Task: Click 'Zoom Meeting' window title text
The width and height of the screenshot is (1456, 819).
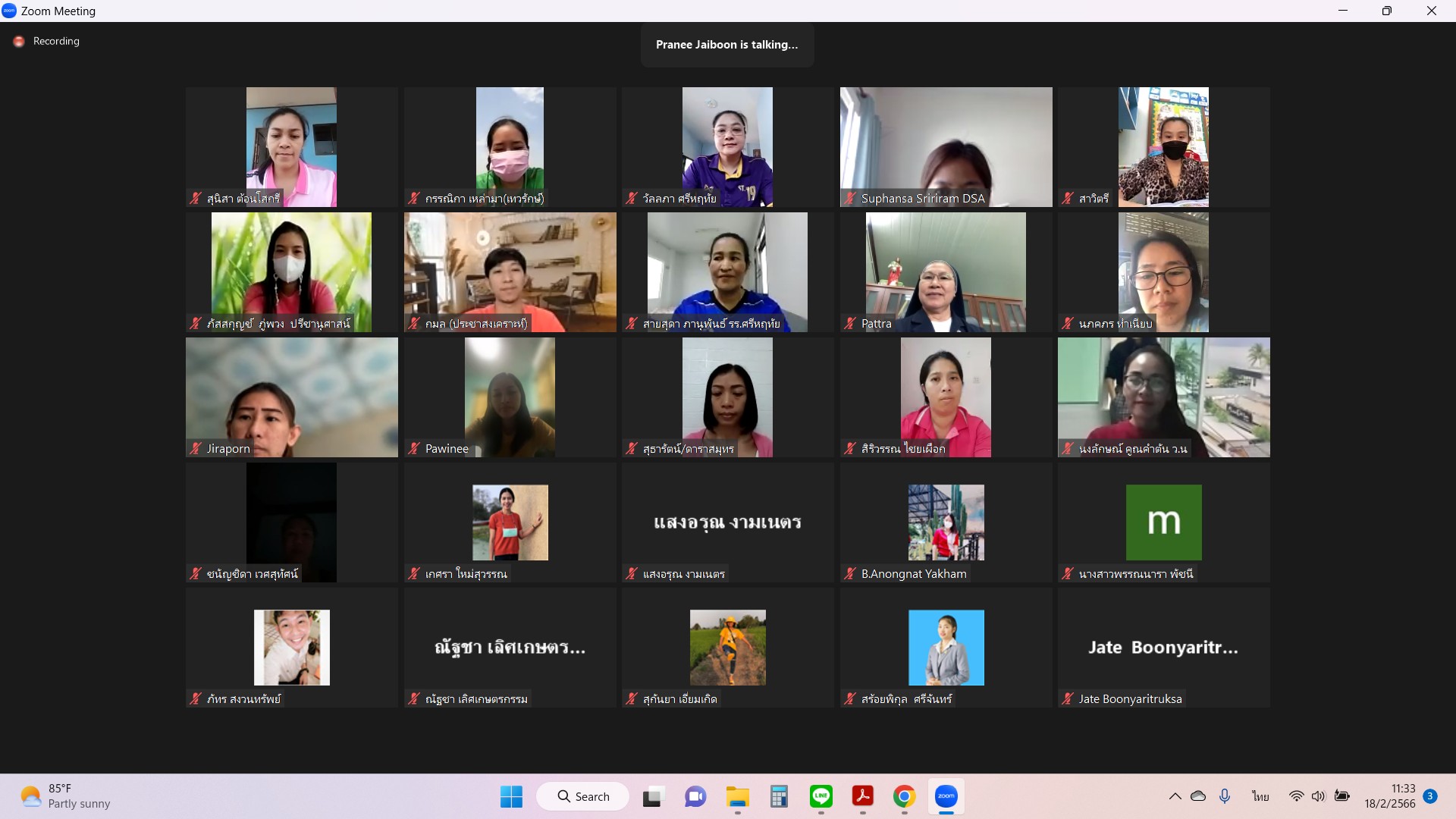Action: point(58,11)
